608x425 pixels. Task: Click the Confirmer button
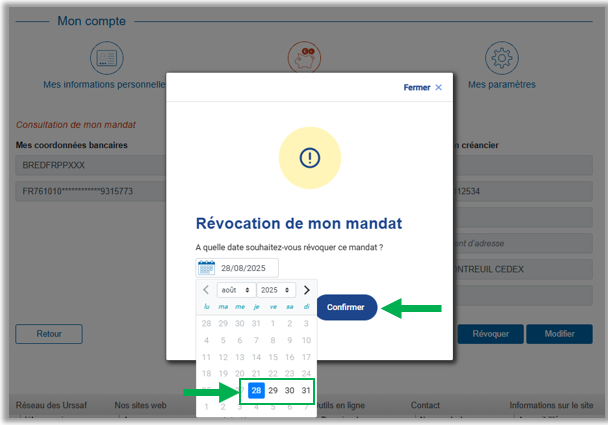tap(347, 307)
